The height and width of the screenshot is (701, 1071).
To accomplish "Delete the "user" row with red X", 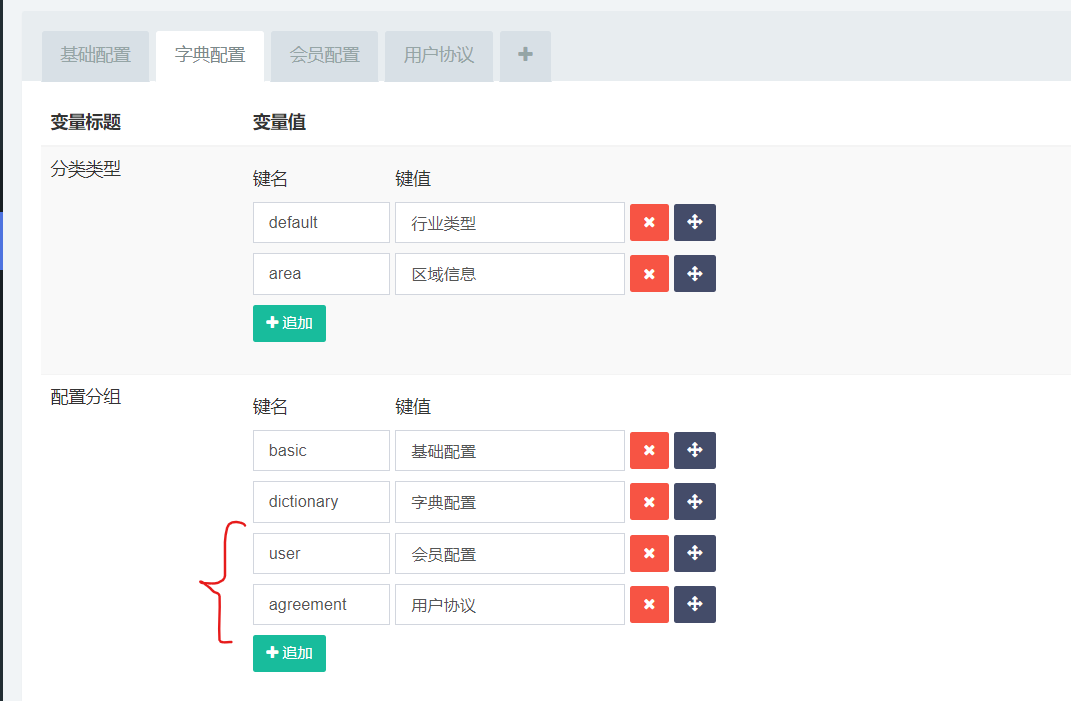I will coord(649,553).
